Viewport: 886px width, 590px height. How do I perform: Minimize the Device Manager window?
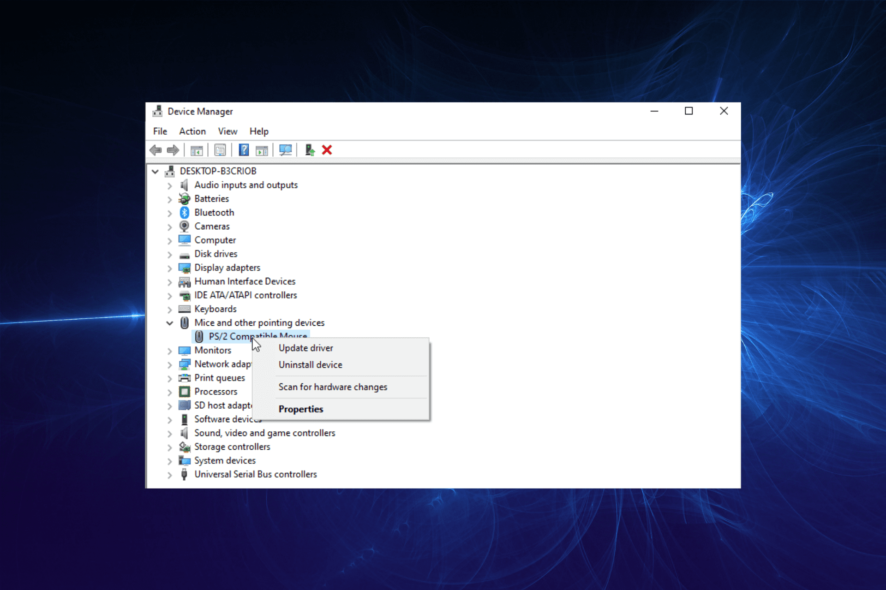tap(654, 111)
